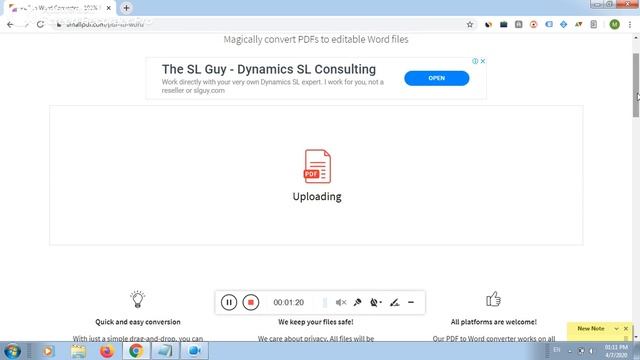
Task: Click the blue diamond extension icon
Action: (x=564, y=24)
